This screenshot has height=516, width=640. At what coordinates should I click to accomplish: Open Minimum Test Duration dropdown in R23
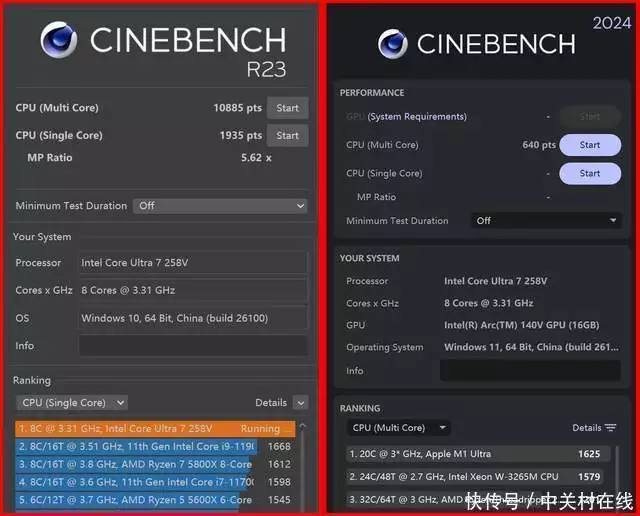[x=220, y=206]
